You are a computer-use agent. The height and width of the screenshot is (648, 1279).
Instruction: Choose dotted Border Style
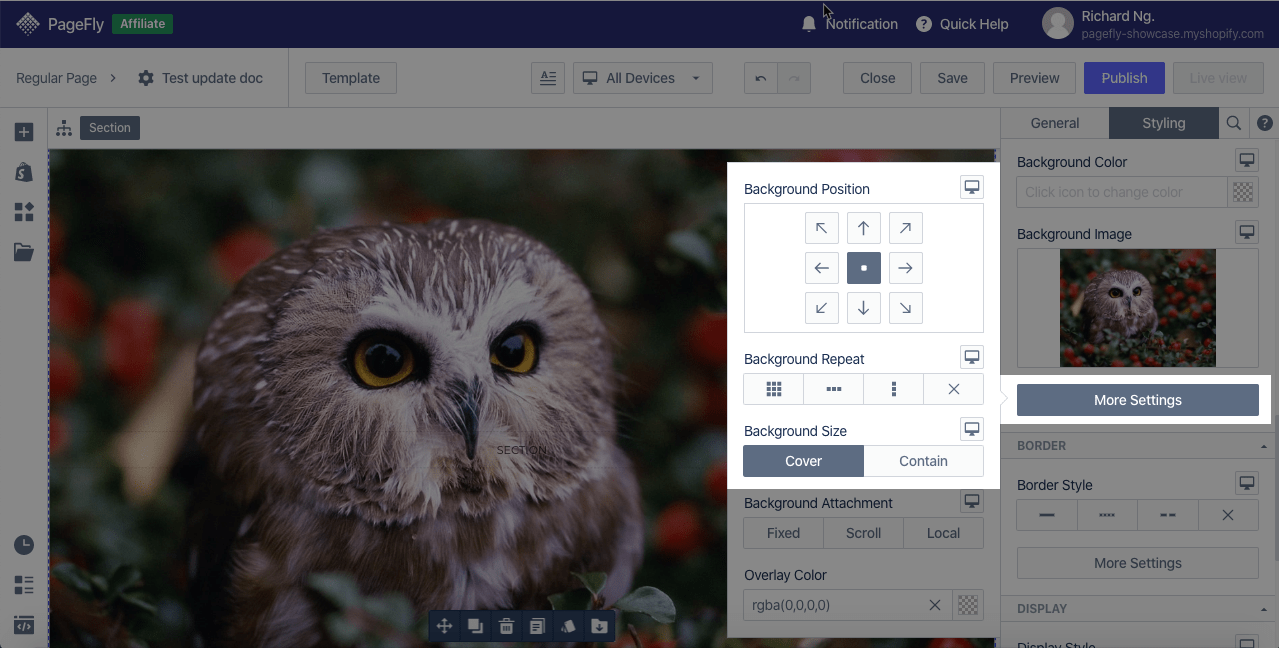(1107, 515)
